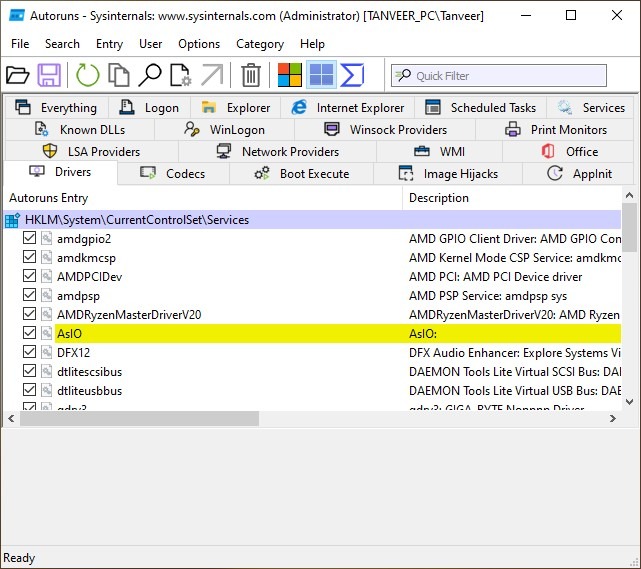Sort by Description column header

[x=512, y=198]
